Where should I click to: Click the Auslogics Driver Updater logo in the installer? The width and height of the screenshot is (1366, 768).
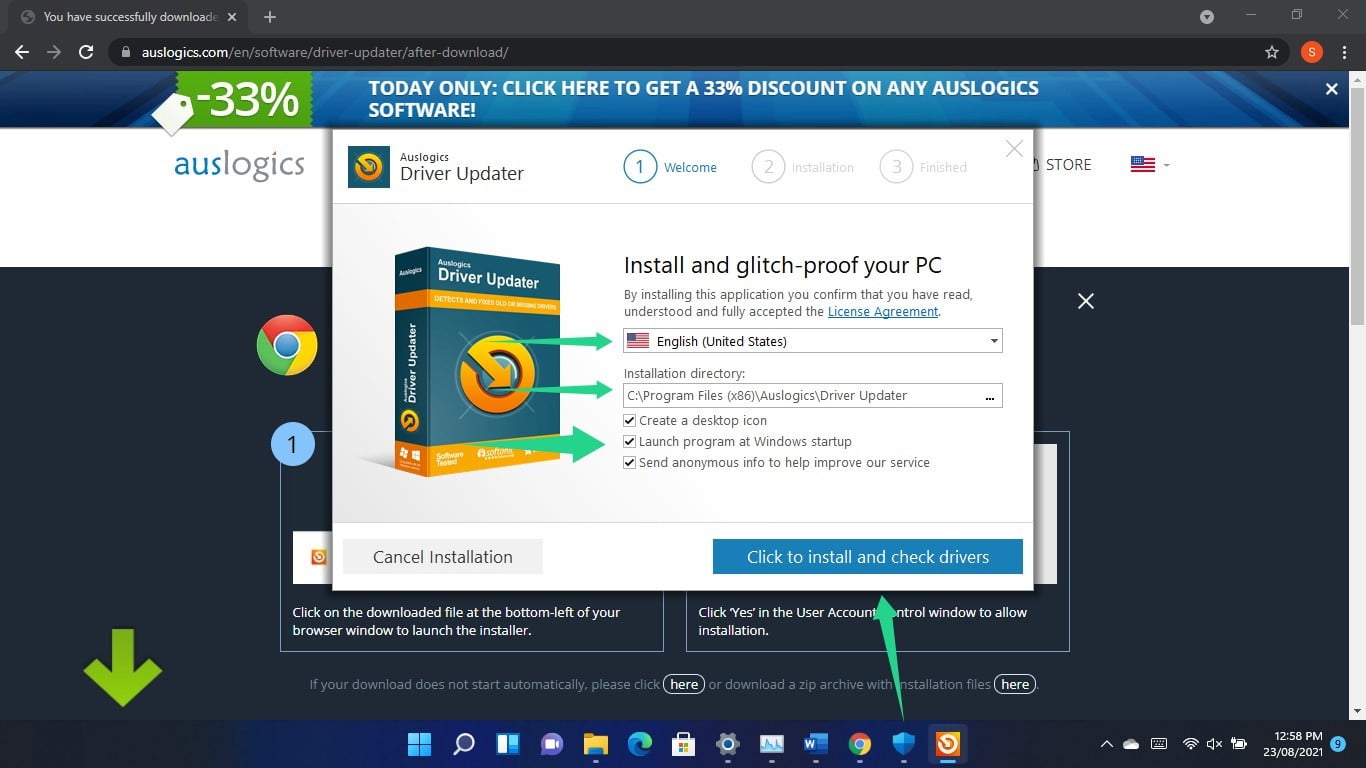pyautogui.click(x=368, y=167)
